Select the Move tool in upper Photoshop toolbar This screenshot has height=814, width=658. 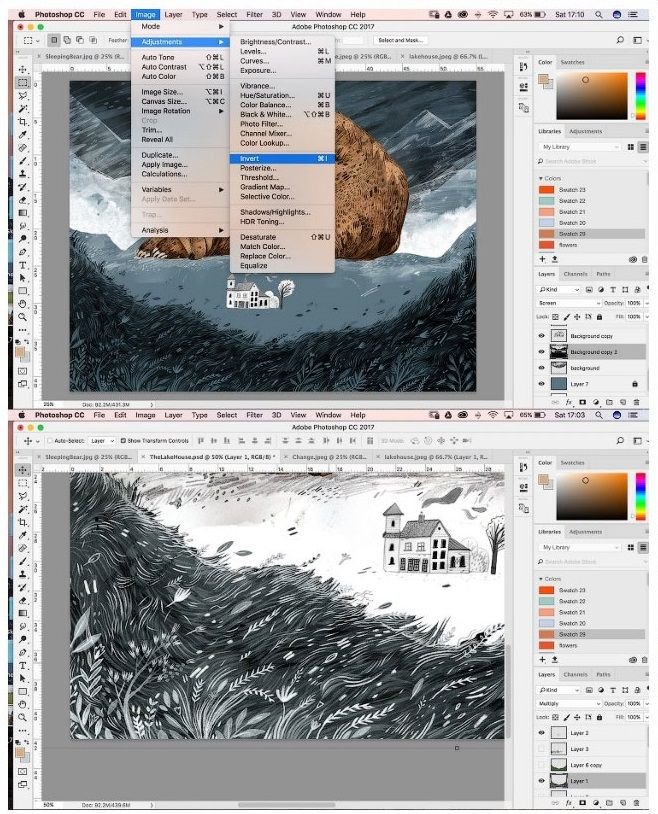pos(23,70)
